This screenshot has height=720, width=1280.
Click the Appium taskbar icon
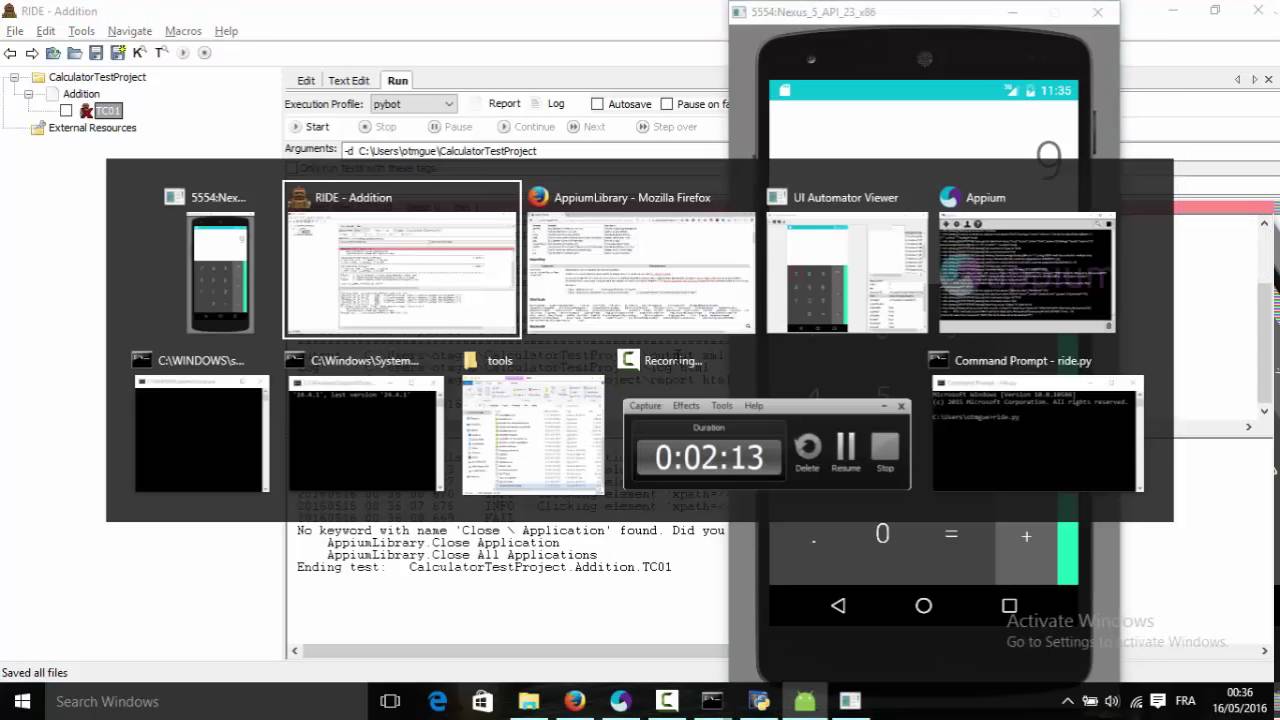pos(621,701)
